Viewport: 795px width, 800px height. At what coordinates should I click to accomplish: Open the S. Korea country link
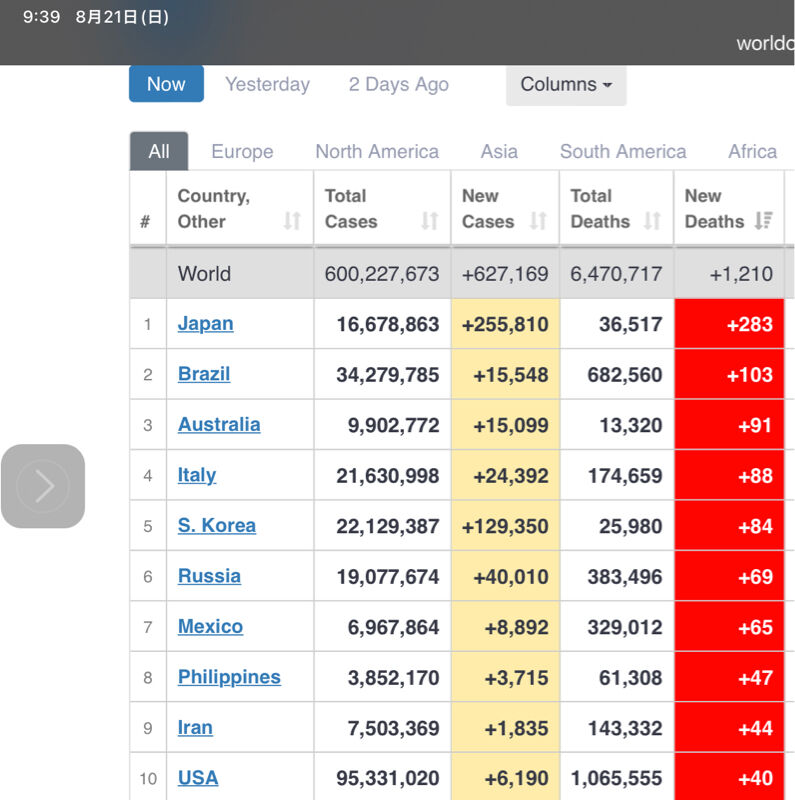[x=217, y=526]
